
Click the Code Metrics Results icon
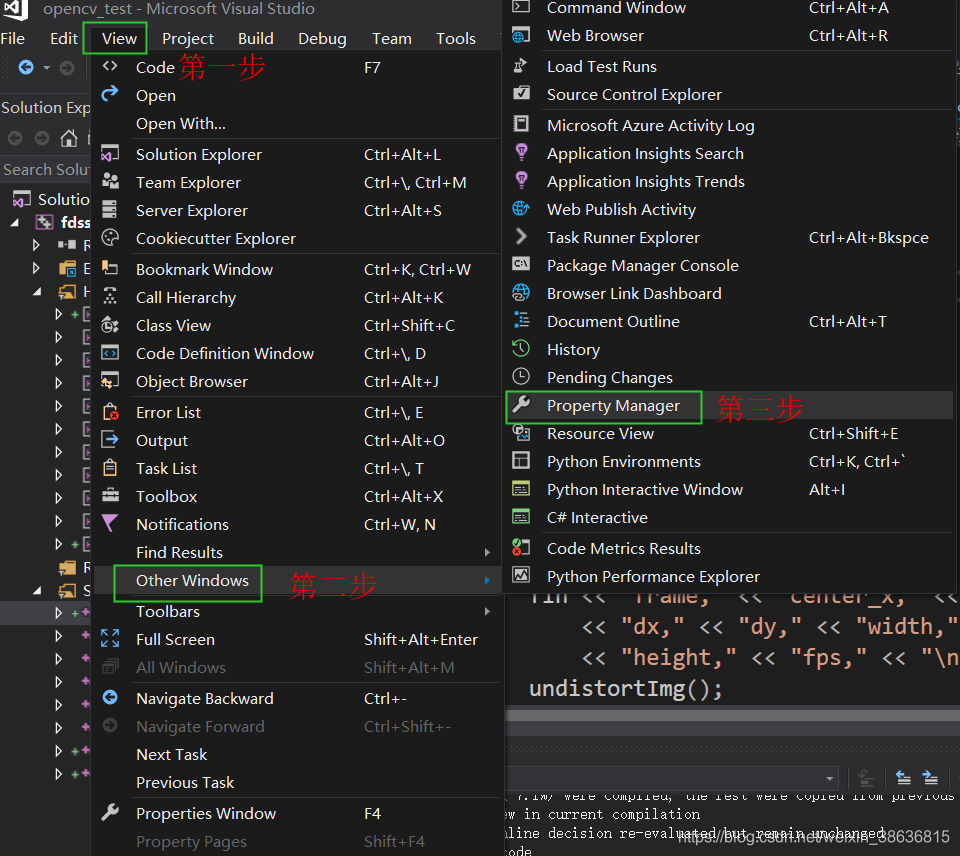coord(521,547)
